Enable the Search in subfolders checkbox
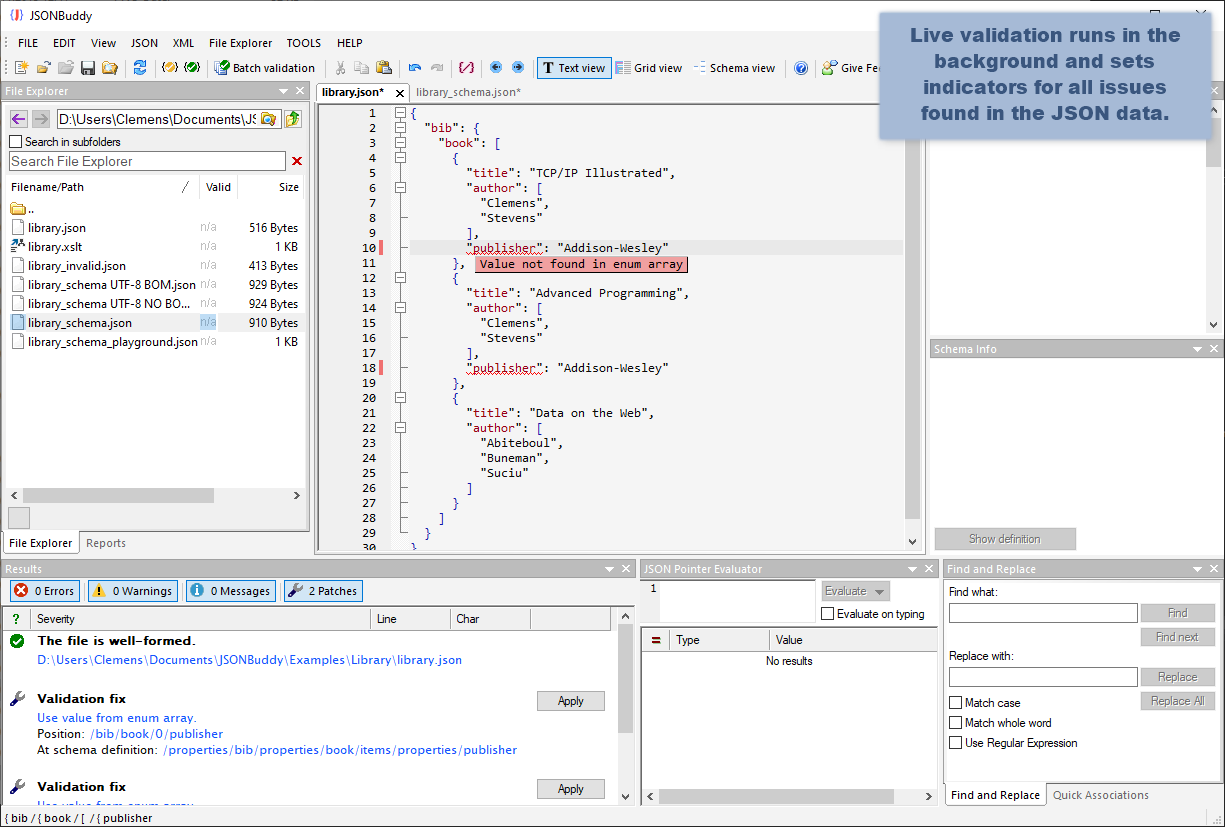1225x827 pixels. tap(16, 140)
